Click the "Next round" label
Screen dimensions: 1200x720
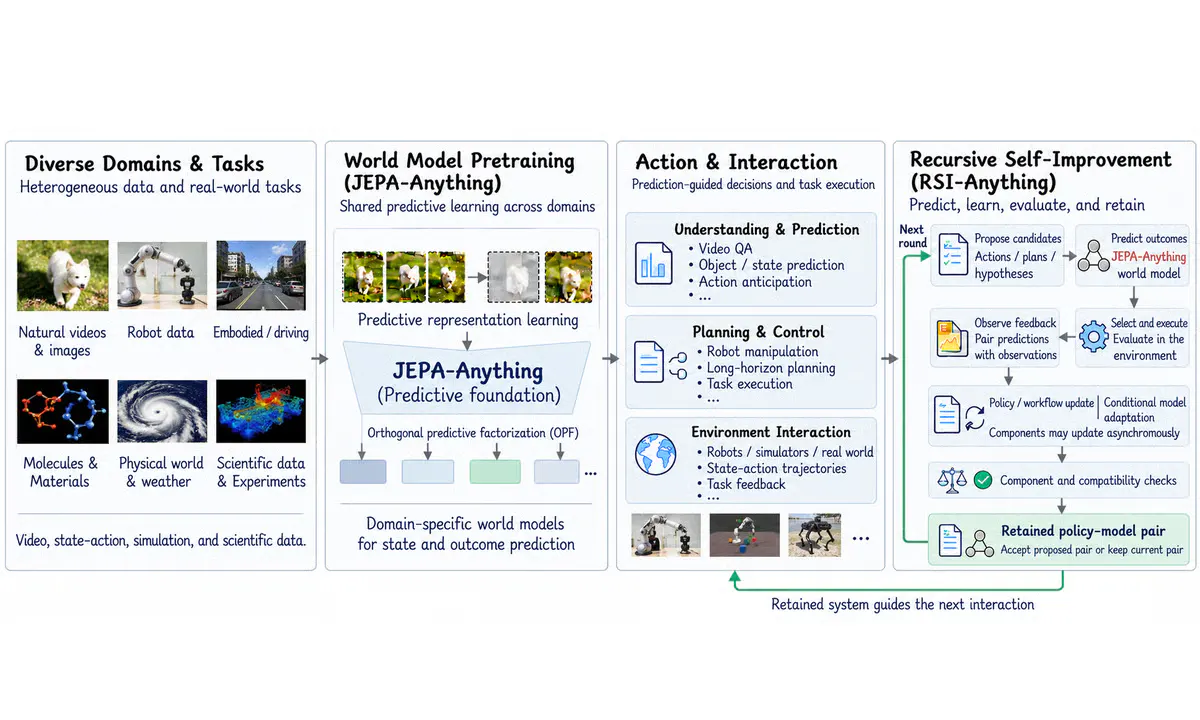tap(912, 236)
